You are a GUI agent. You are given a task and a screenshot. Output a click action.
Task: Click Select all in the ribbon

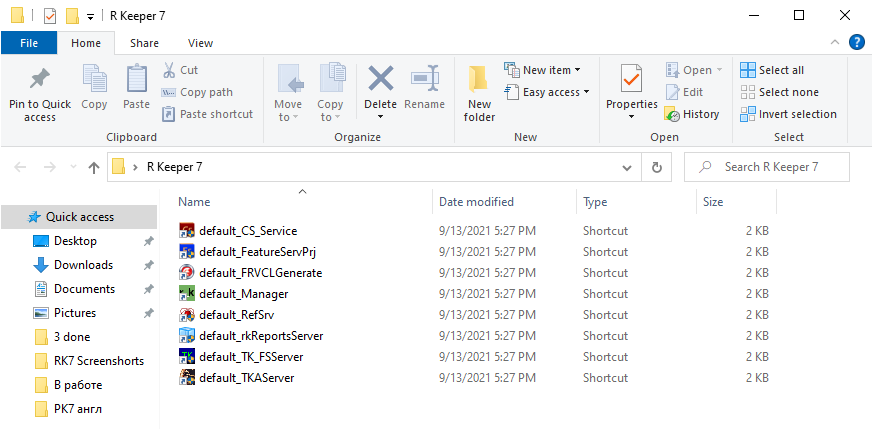771,70
